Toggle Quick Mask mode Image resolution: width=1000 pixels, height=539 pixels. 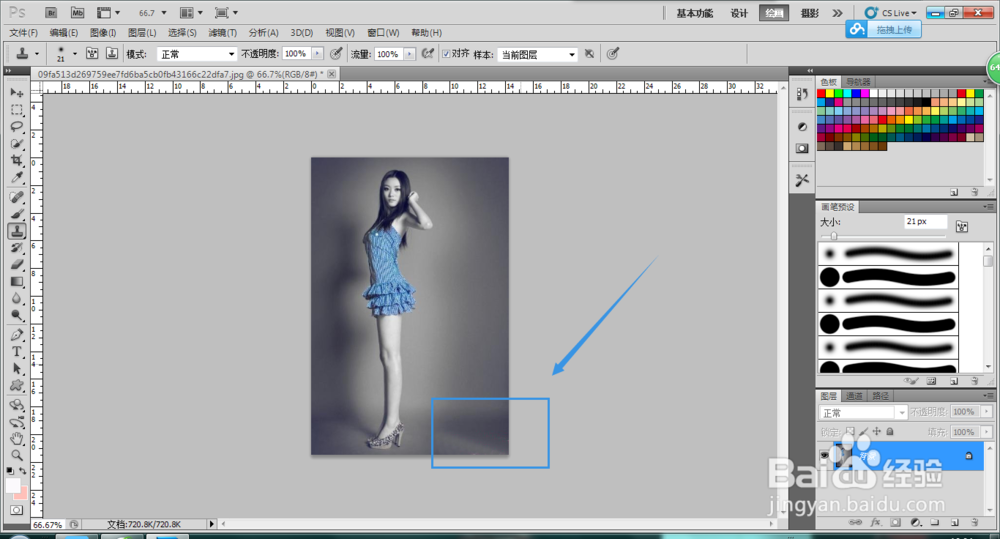coord(16,510)
